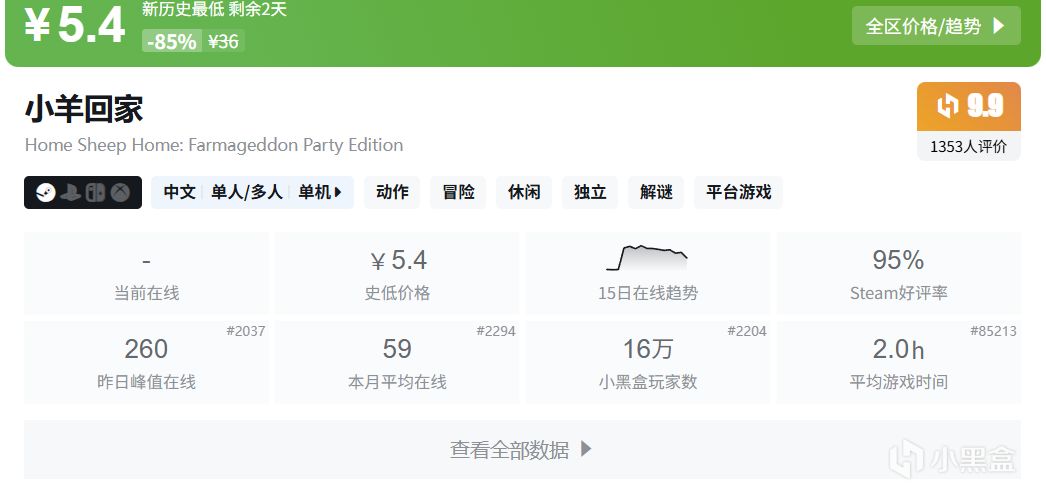Click the 查看全部数据 view all data bar
The image size is (1046, 492).
click(522, 449)
